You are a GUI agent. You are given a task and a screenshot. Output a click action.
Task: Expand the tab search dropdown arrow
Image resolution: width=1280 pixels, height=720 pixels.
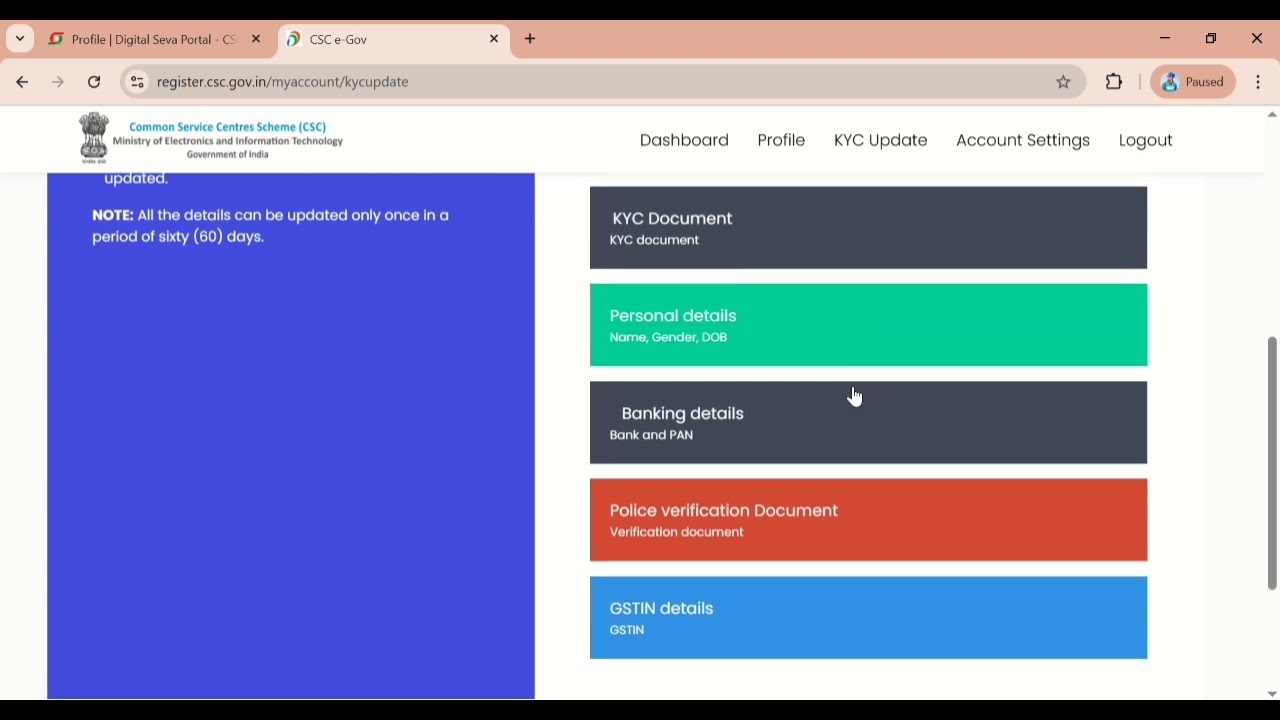tap(20, 40)
